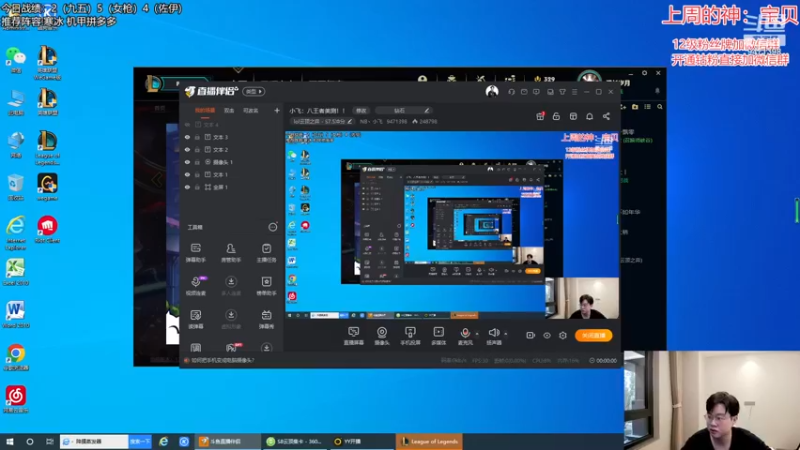Download the multi-person link tool
Screen dimensions: 800x450
pos(231,286)
